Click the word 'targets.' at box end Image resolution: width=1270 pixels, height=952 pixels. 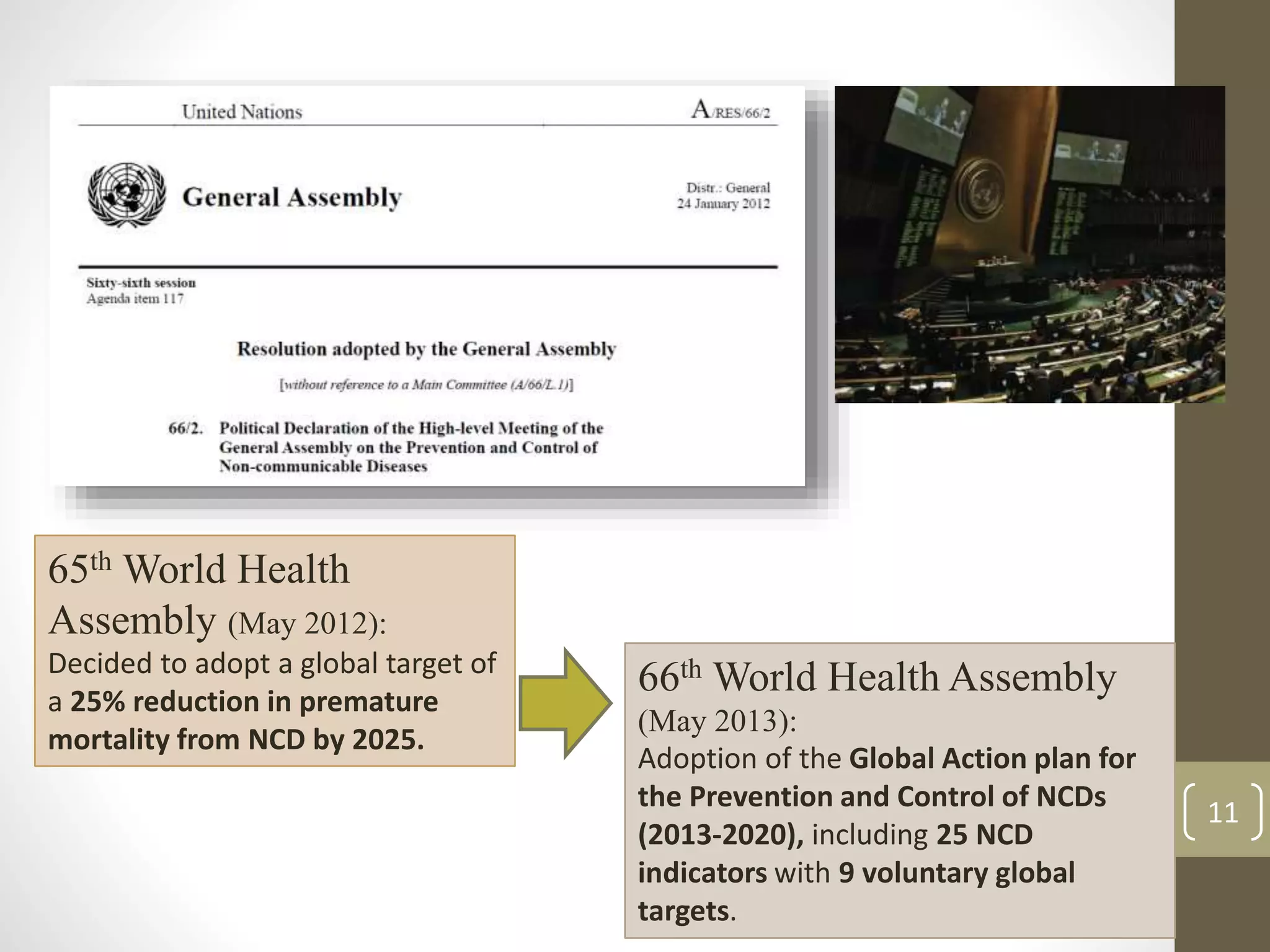pyautogui.click(x=687, y=912)
